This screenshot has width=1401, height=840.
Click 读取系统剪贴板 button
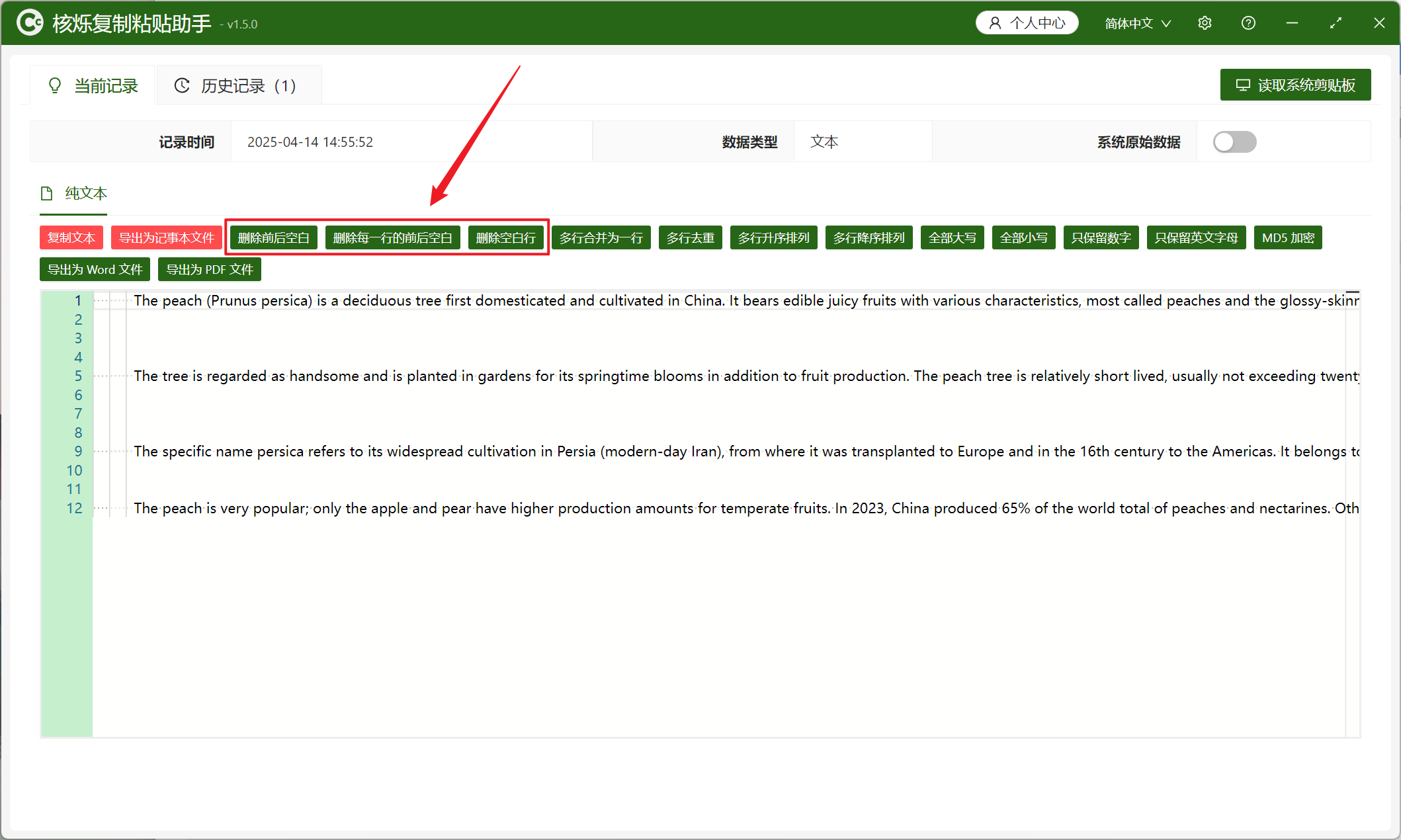tap(1295, 85)
